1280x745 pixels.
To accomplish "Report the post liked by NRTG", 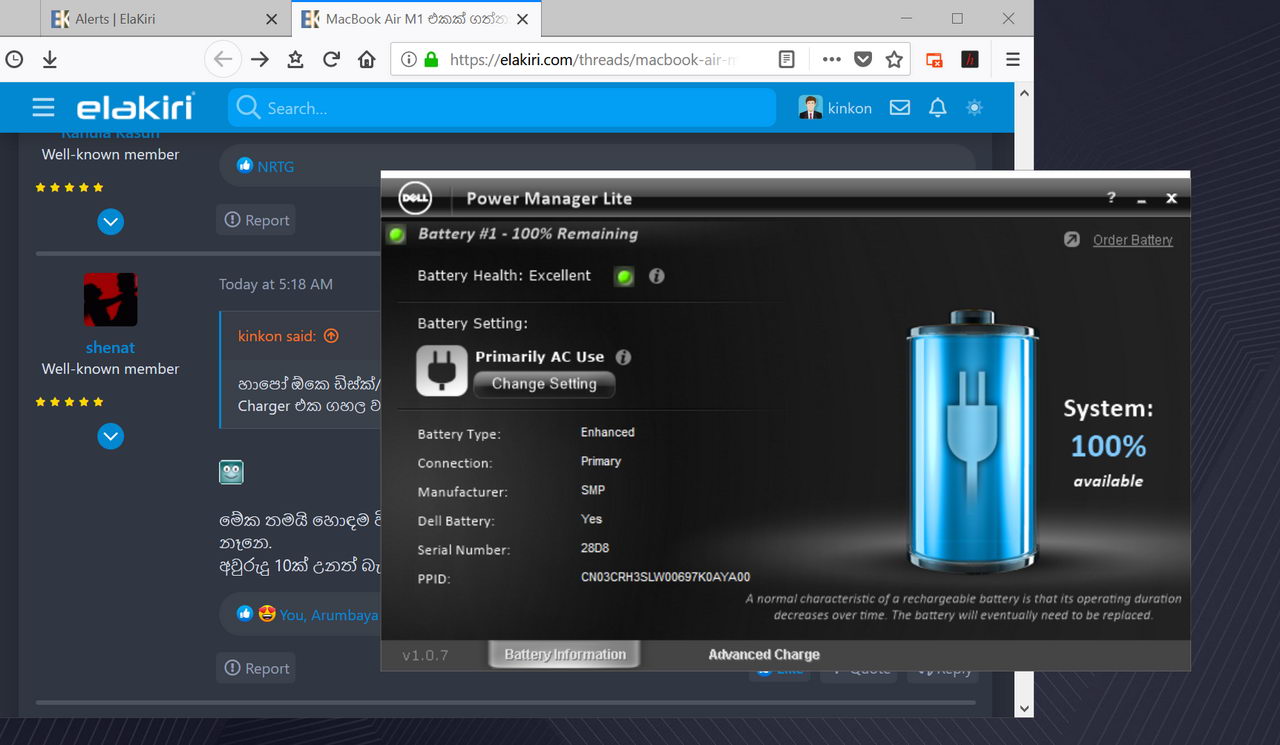I will tap(257, 220).
